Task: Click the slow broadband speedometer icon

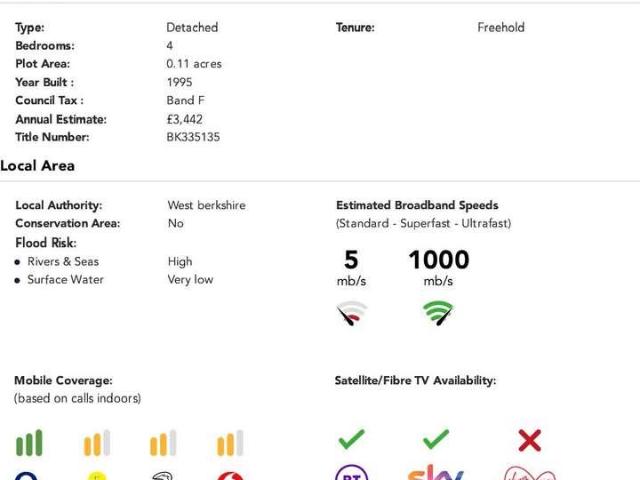Action: coord(351,313)
